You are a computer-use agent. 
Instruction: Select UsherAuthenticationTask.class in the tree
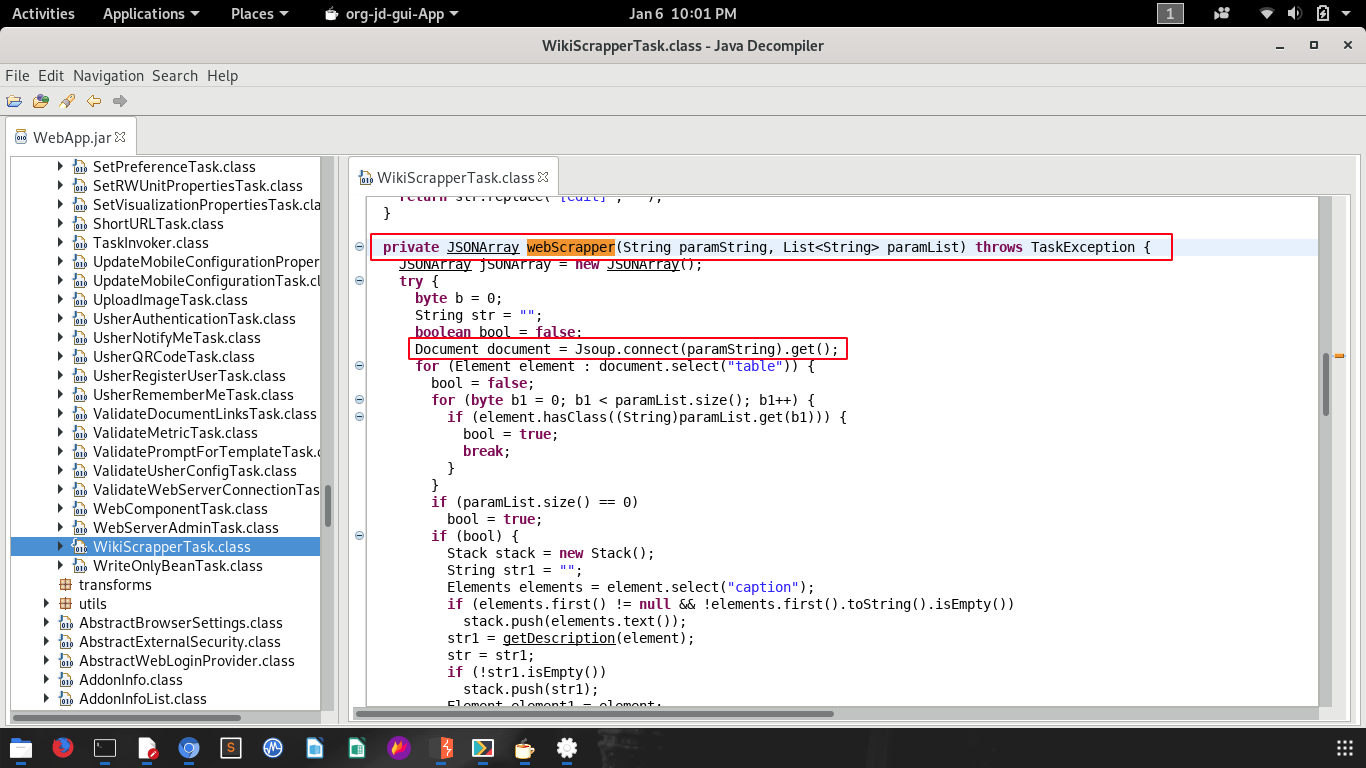click(194, 319)
